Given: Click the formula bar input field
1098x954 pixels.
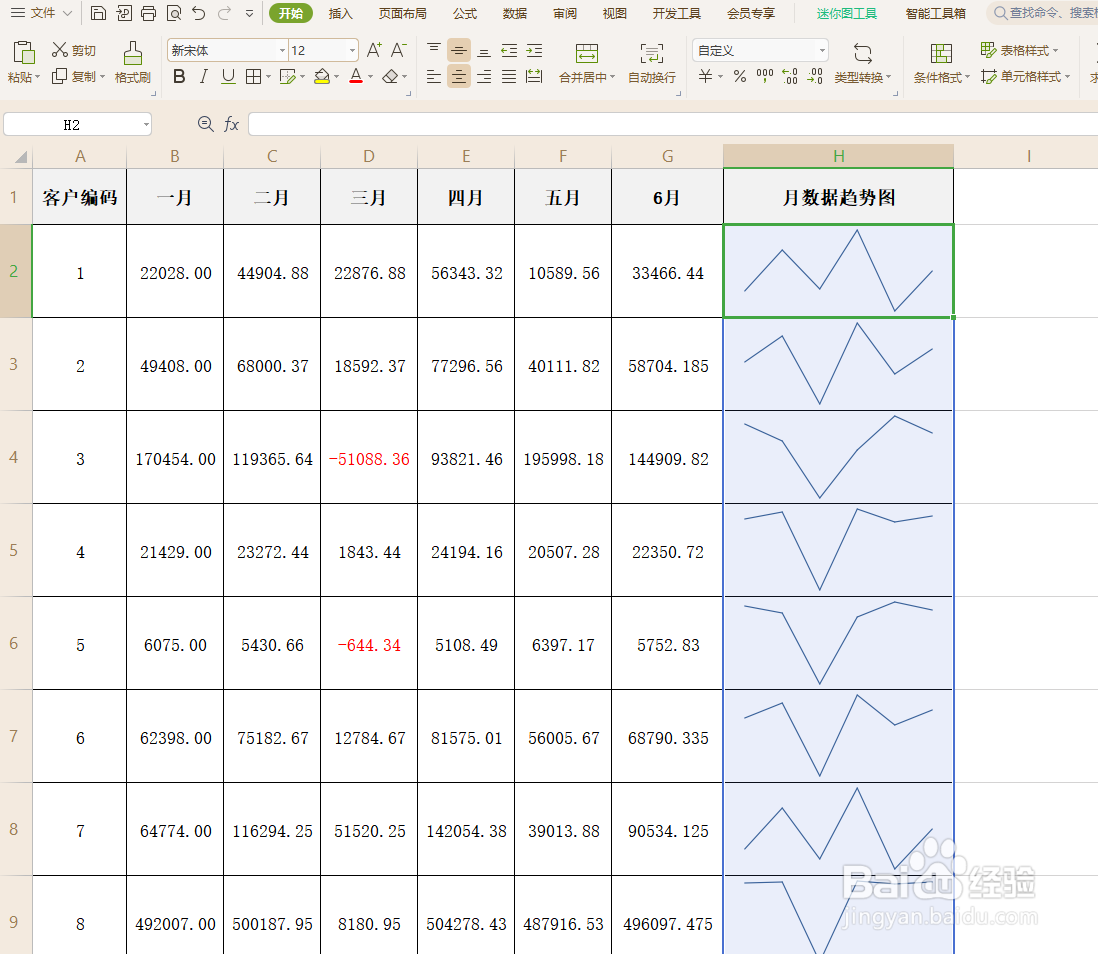Looking at the screenshot, I should (673, 124).
